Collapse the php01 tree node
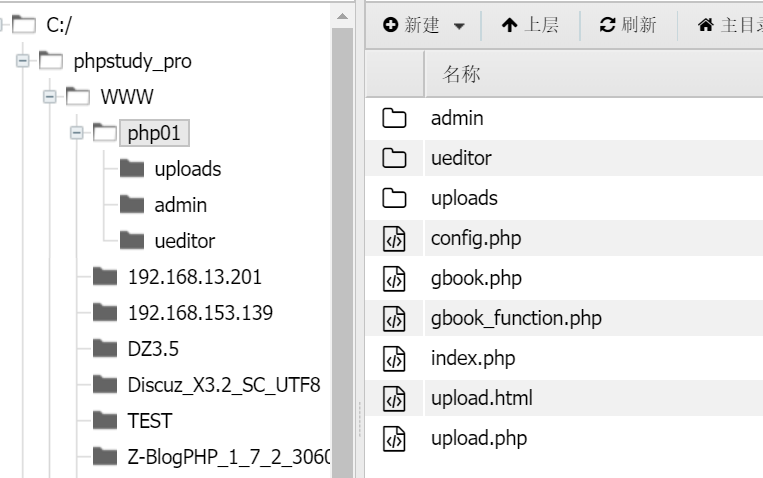Image resolution: width=763 pixels, height=478 pixels. [x=76, y=132]
